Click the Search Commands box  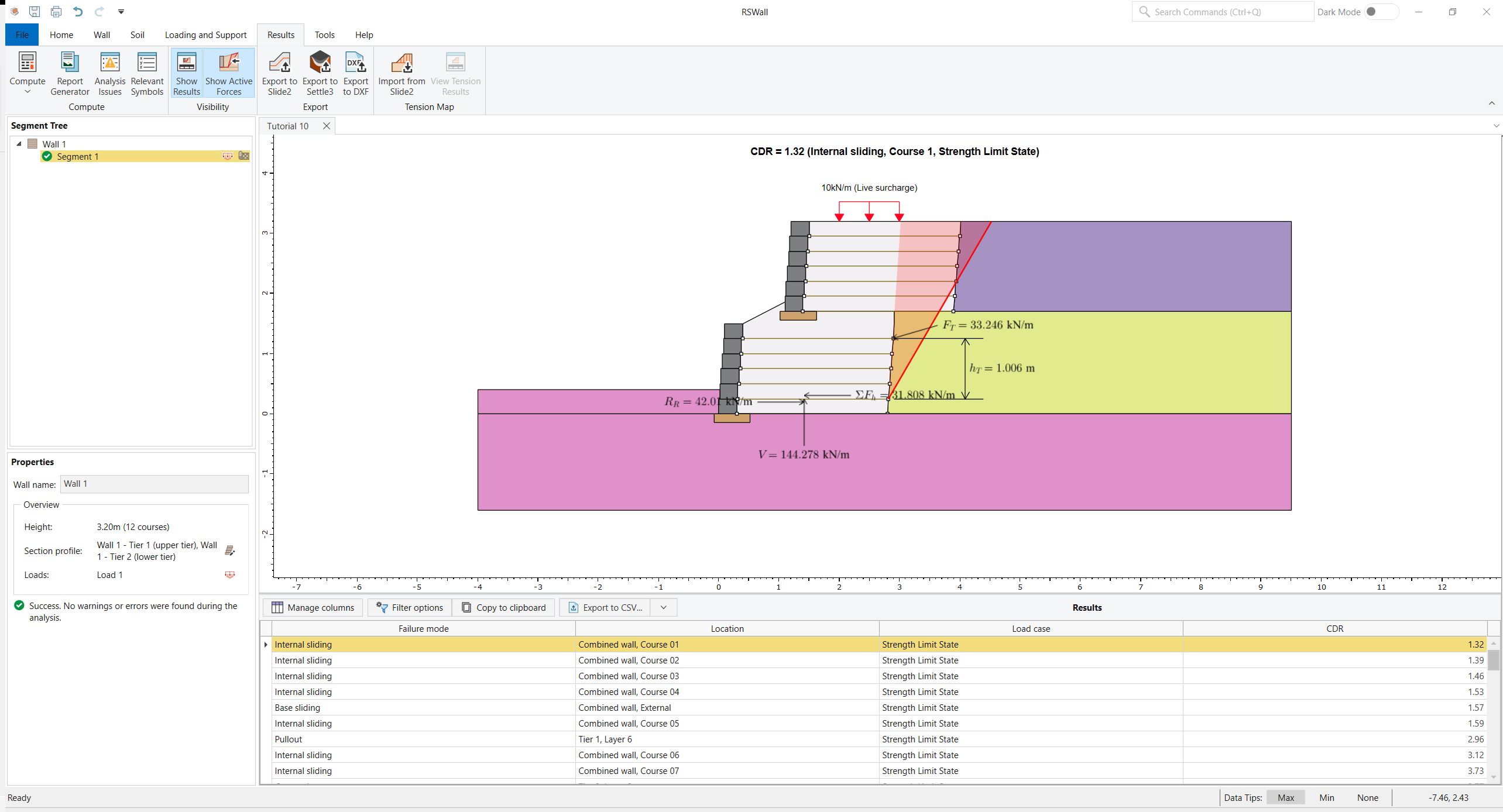tap(1223, 12)
